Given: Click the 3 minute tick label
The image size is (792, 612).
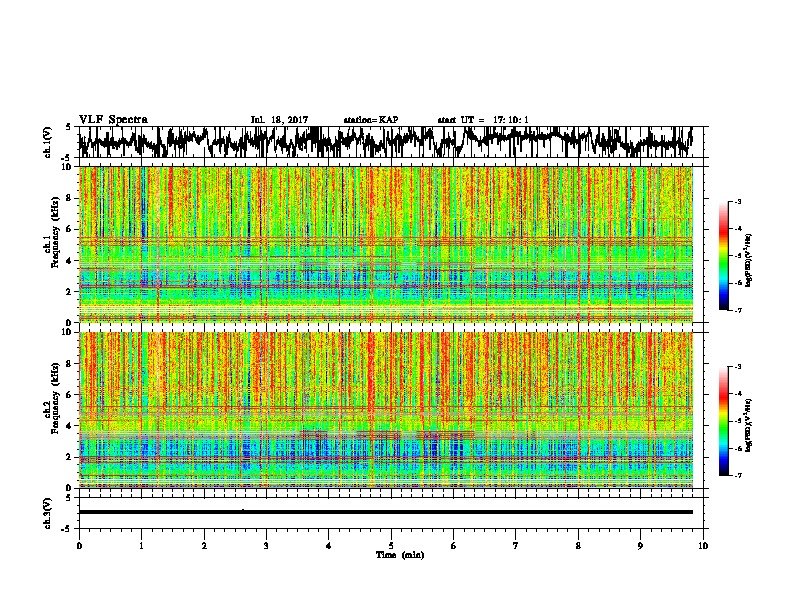Looking at the screenshot, I should point(266,546).
